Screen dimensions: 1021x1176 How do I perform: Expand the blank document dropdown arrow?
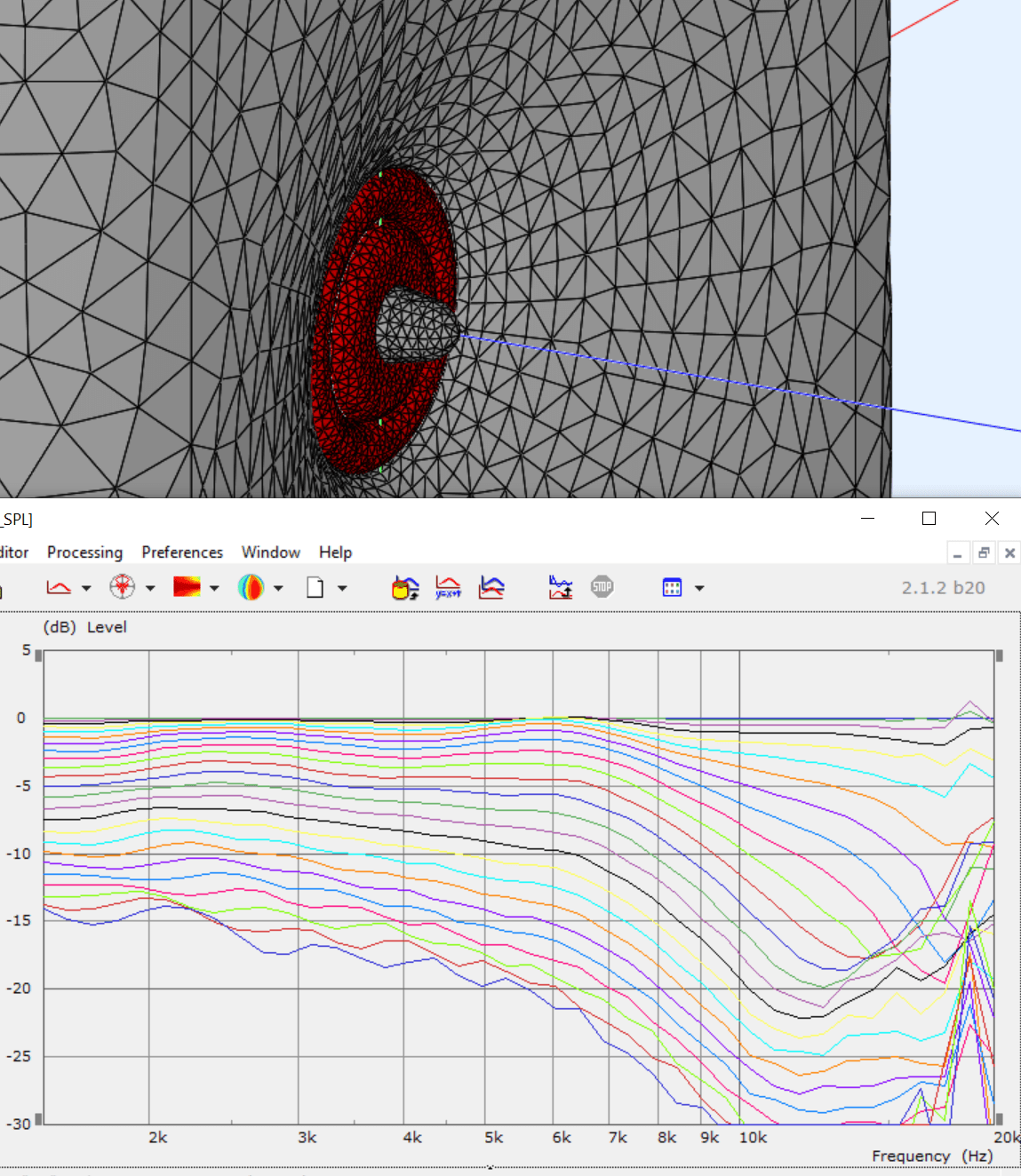342,588
